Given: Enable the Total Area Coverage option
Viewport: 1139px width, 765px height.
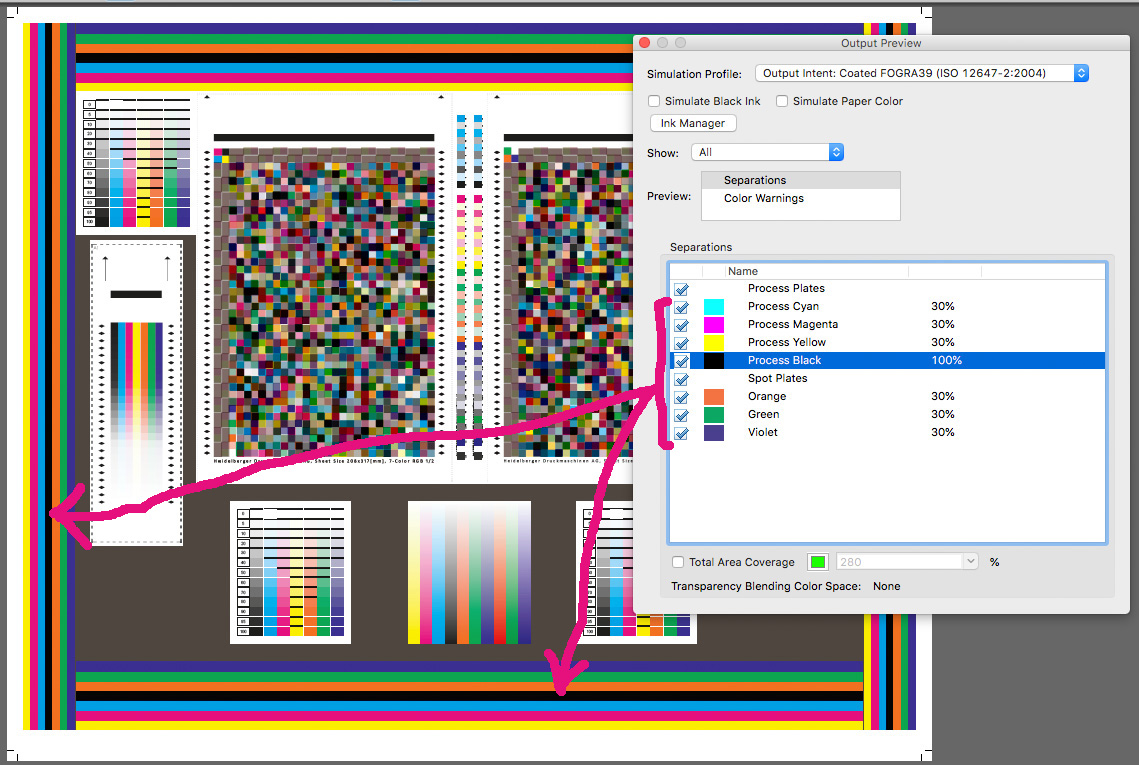Looking at the screenshot, I should [x=678, y=561].
